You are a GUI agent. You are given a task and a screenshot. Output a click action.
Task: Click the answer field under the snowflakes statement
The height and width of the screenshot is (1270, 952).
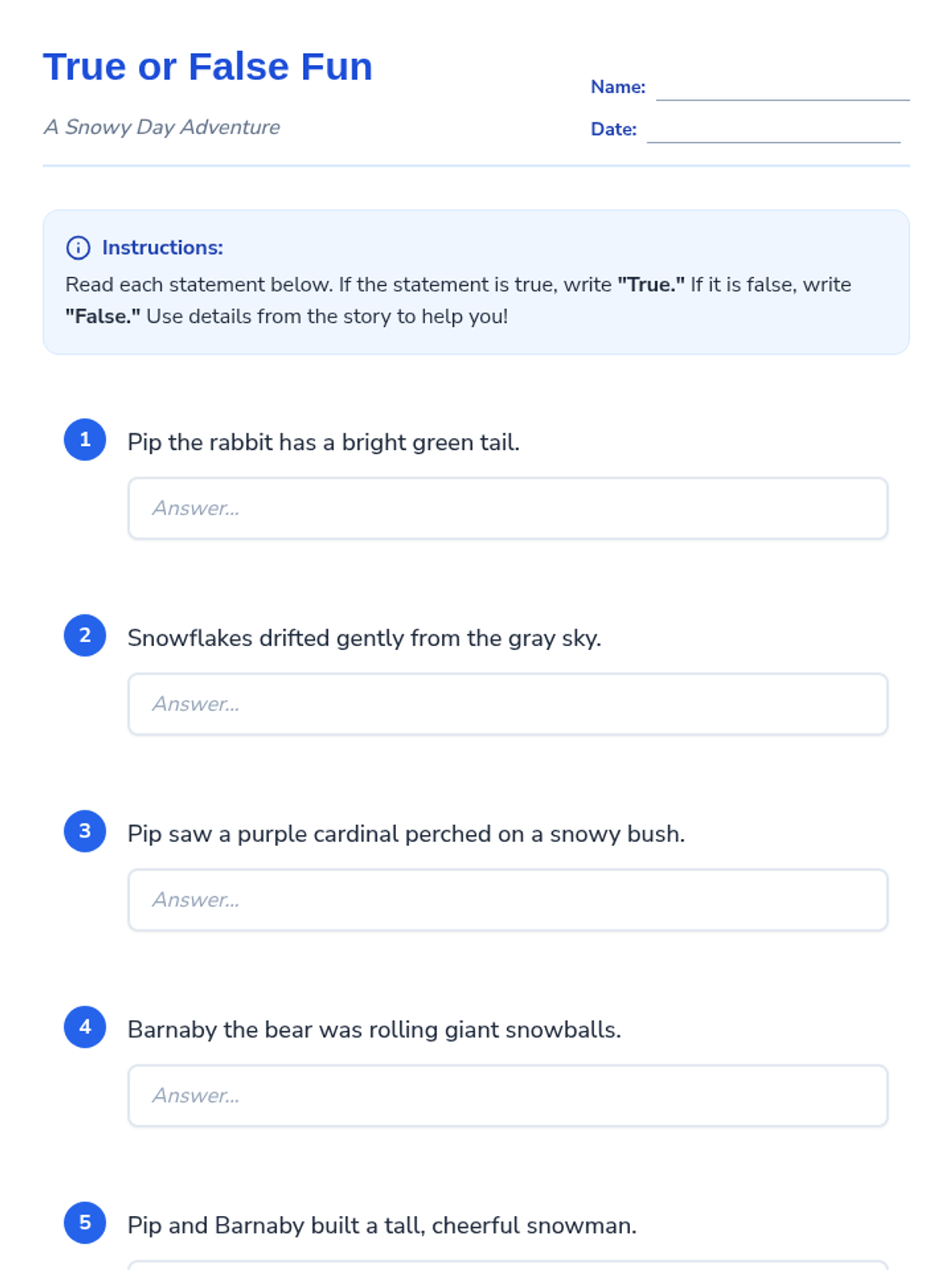click(x=508, y=704)
